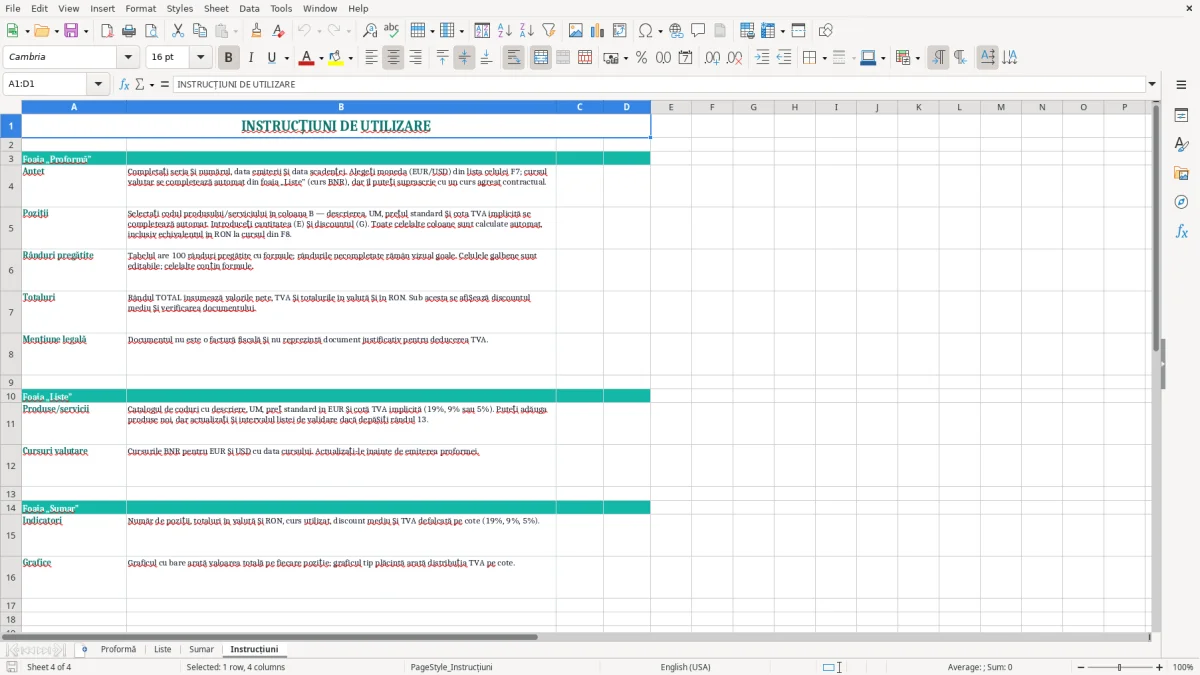Click Clear Direct Formatting icon

tap(279, 31)
